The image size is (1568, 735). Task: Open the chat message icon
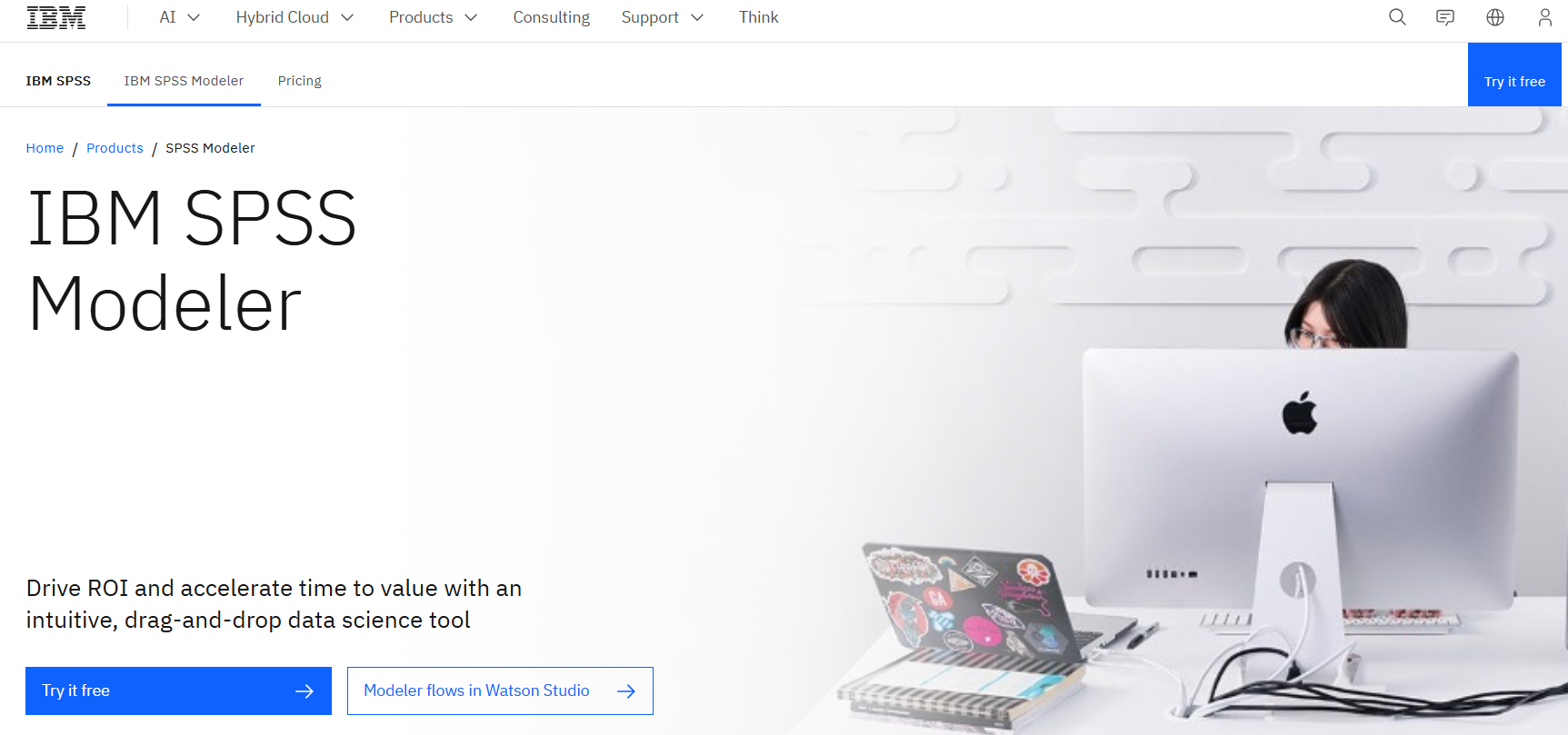(x=1445, y=17)
